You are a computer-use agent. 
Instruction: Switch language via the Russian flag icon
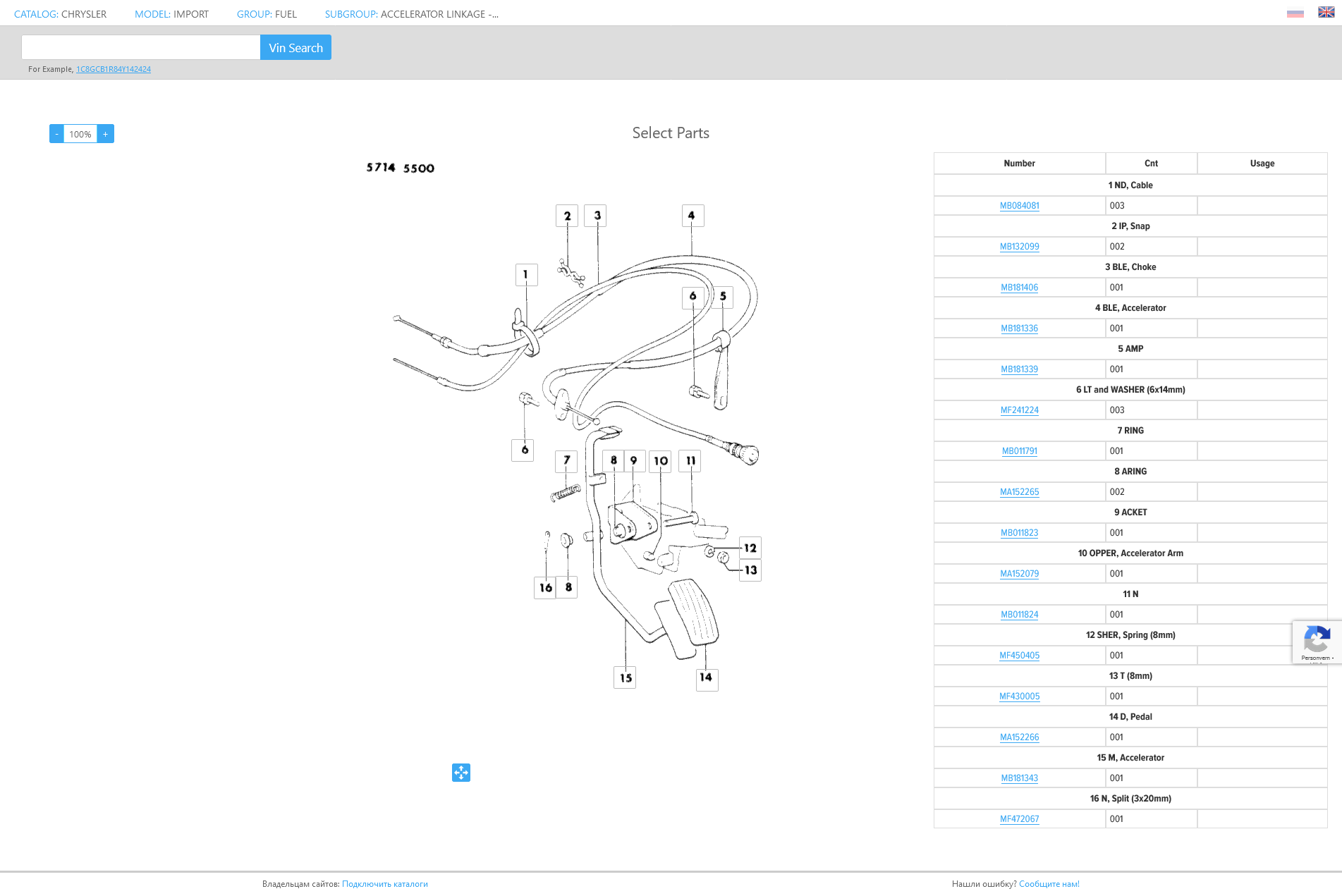1295,13
